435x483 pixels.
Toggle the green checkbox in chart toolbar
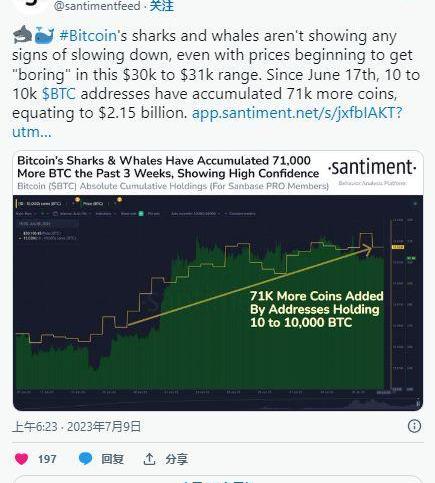pyautogui.click(x=141, y=214)
